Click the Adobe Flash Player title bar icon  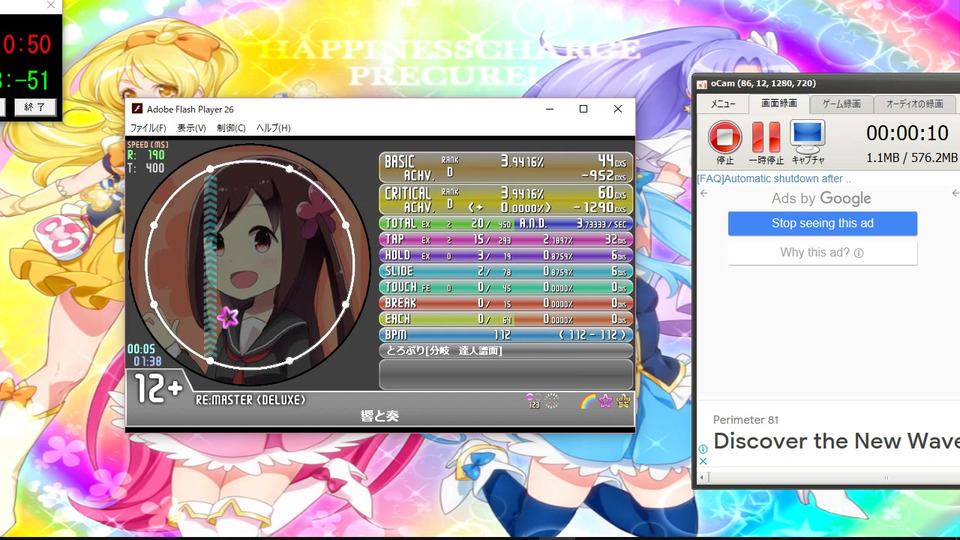pos(137,109)
